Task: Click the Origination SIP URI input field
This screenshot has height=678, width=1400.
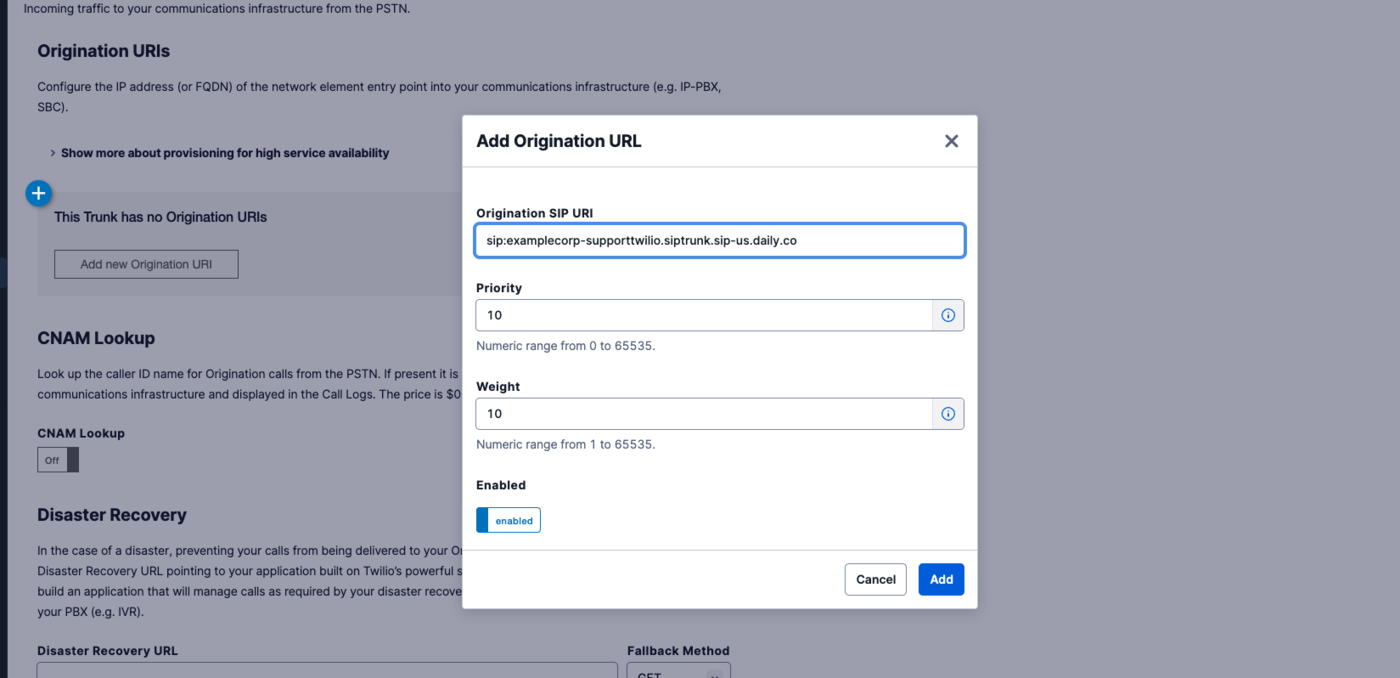Action: 720,241
